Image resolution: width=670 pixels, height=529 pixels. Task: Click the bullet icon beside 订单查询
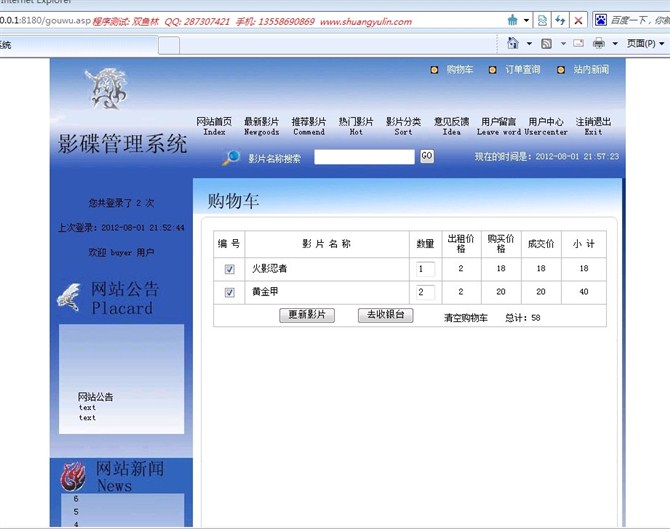(x=492, y=70)
